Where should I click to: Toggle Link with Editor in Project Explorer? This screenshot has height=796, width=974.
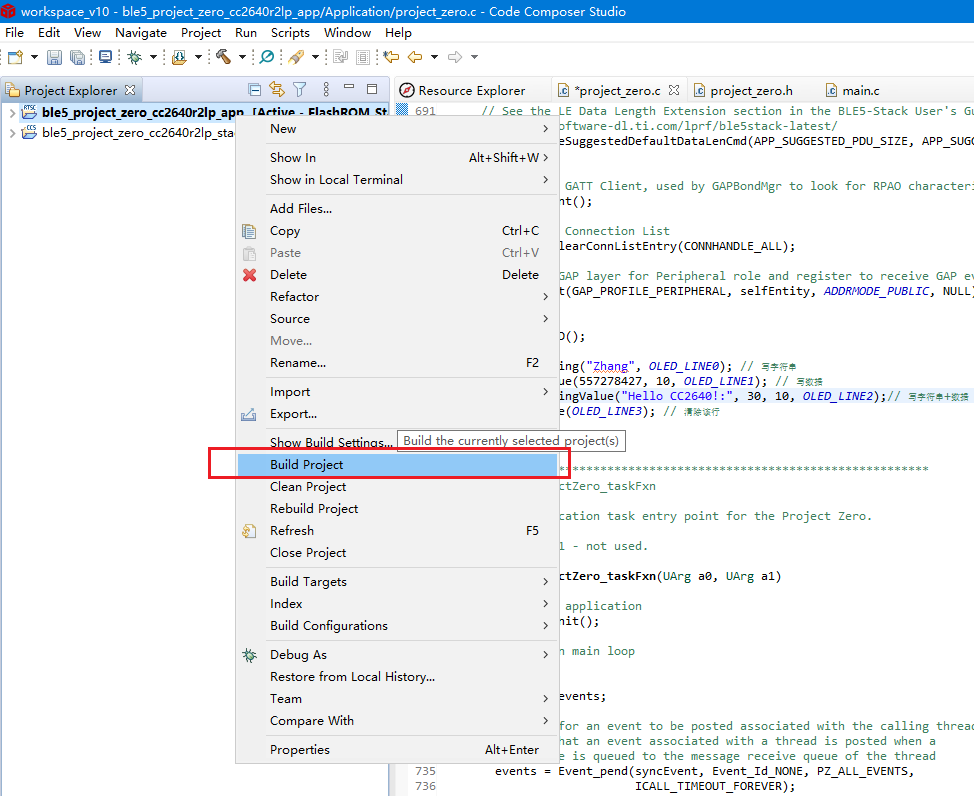pos(277,89)
